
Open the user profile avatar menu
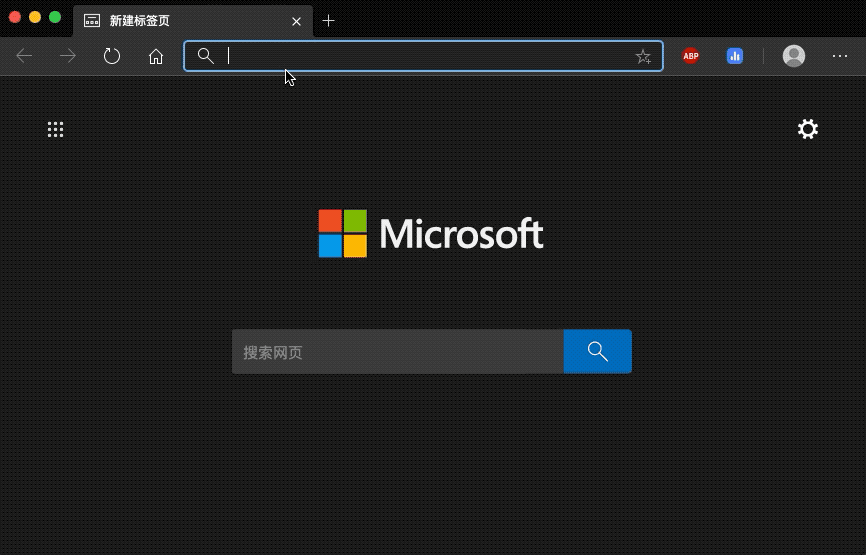coord(794,56)
